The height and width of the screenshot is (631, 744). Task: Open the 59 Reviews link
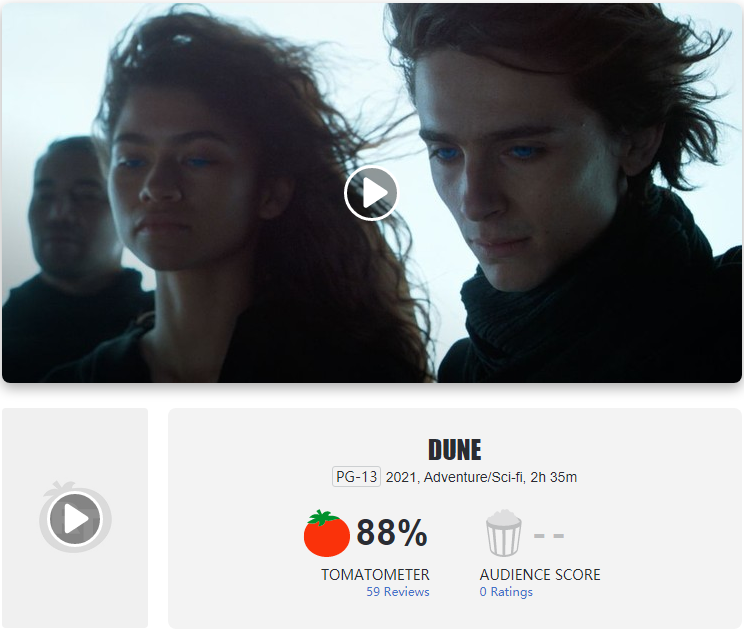[398, 592]
